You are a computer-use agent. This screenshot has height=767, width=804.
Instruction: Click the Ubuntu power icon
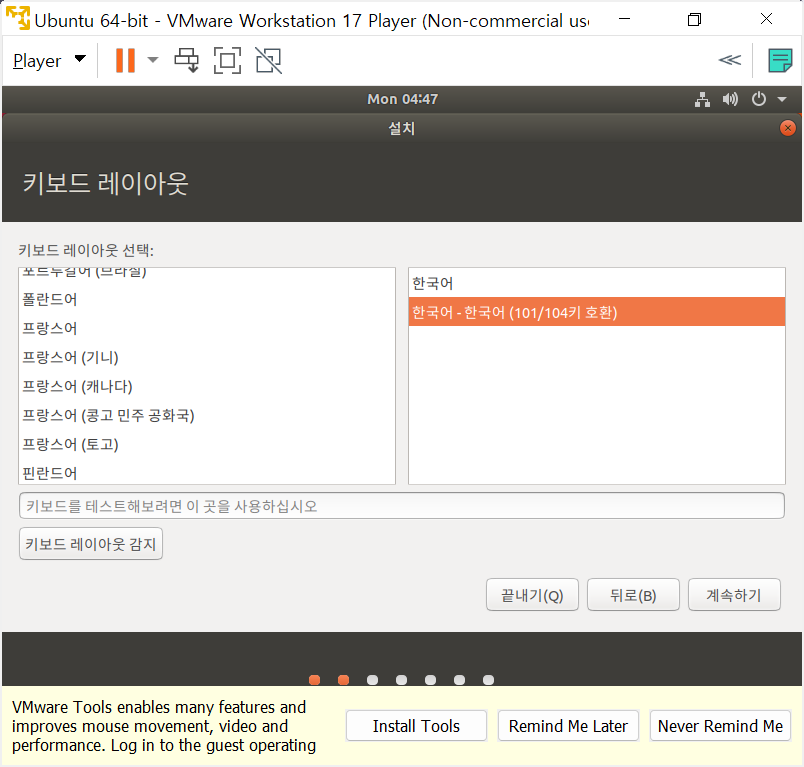pyautogui.click(x=758, y=99)
